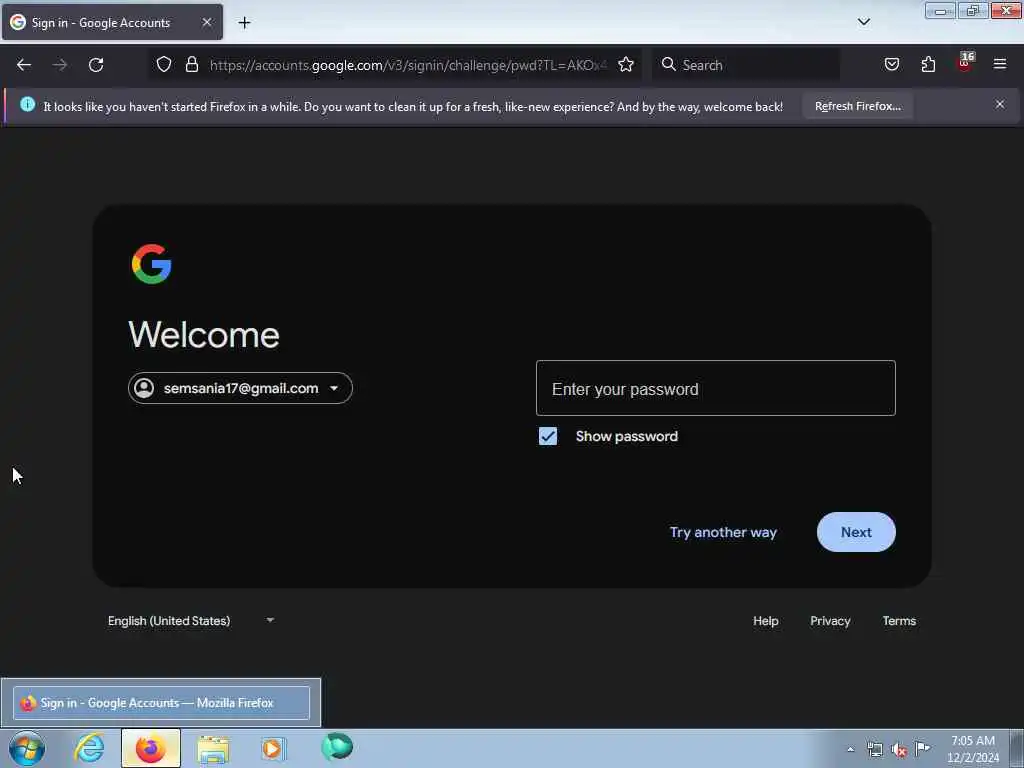Open the Help link
Image resolution: width=1024 pixels, height=768 pixels.
point(765,621)
